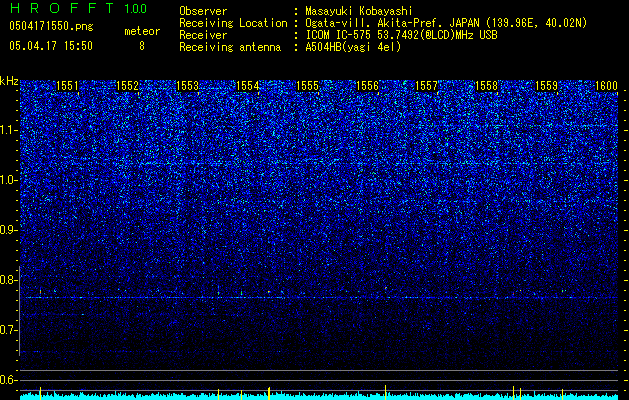Select the meteor count value 8
This screenshot has height=400, width=629.
(142, 46)
